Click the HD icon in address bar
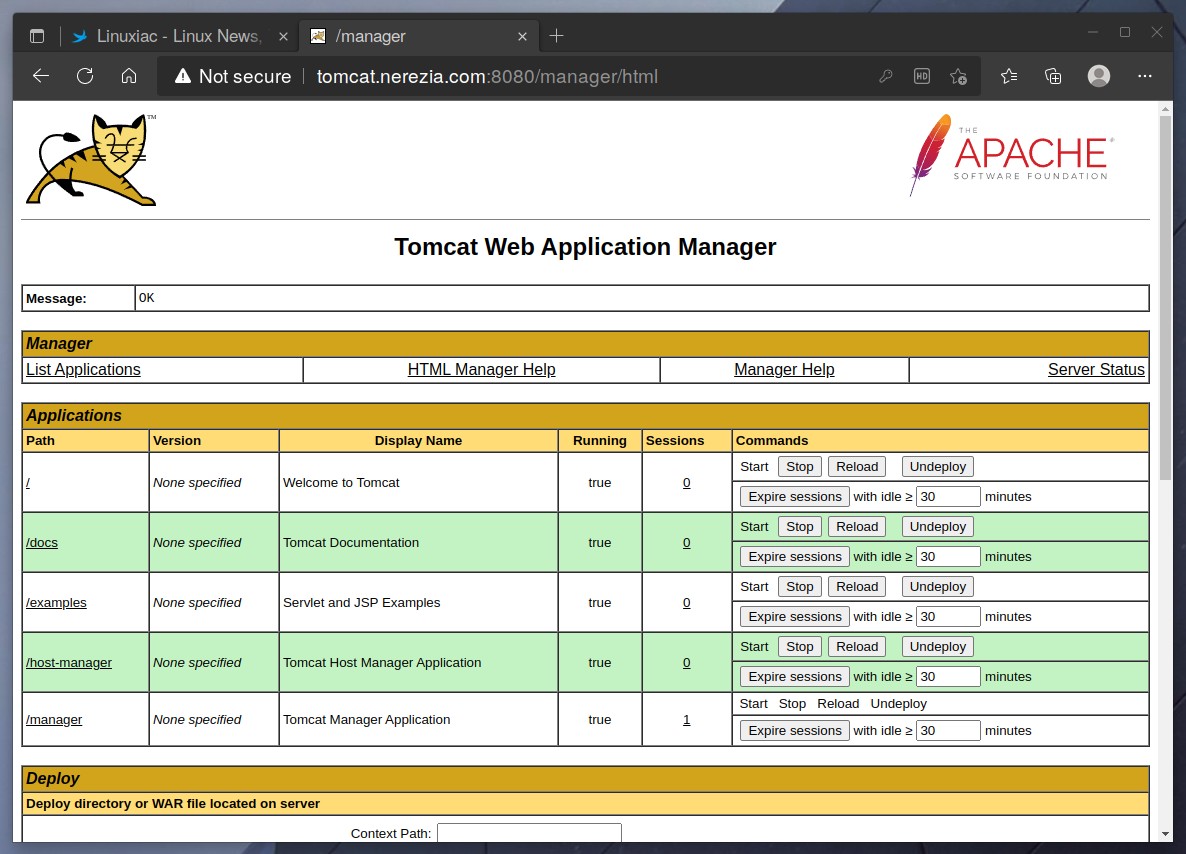Screen dimensions: 1186x854 pyautogui.click(x=921, y=76)
